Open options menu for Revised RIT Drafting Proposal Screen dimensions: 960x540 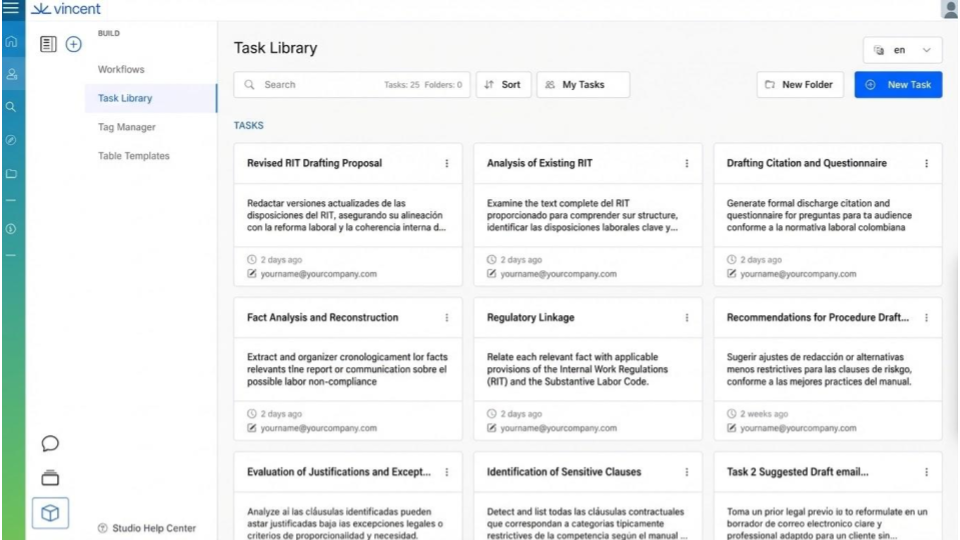click(446, 164)
